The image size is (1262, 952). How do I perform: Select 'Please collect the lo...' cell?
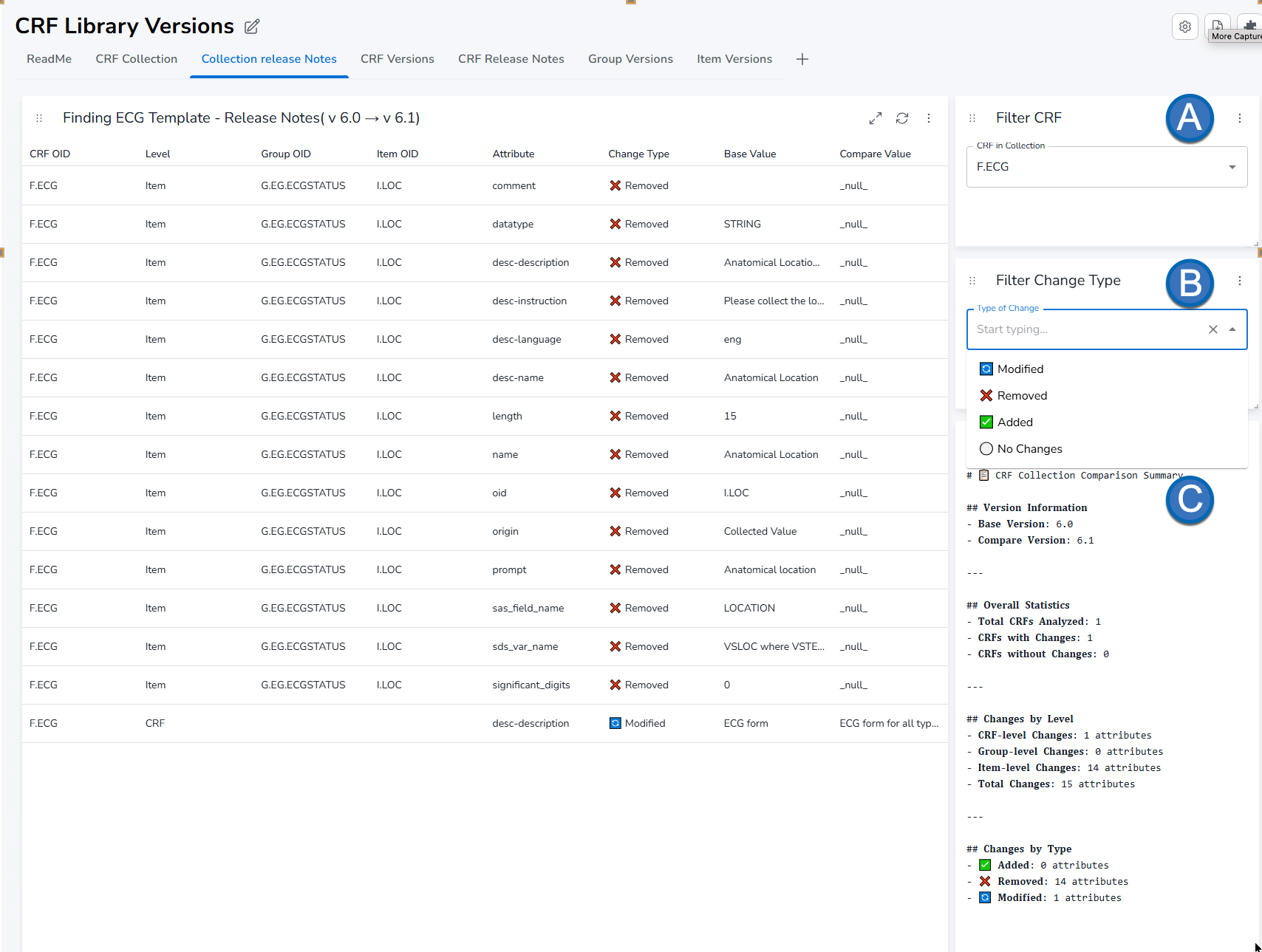[x=774, y=301]
